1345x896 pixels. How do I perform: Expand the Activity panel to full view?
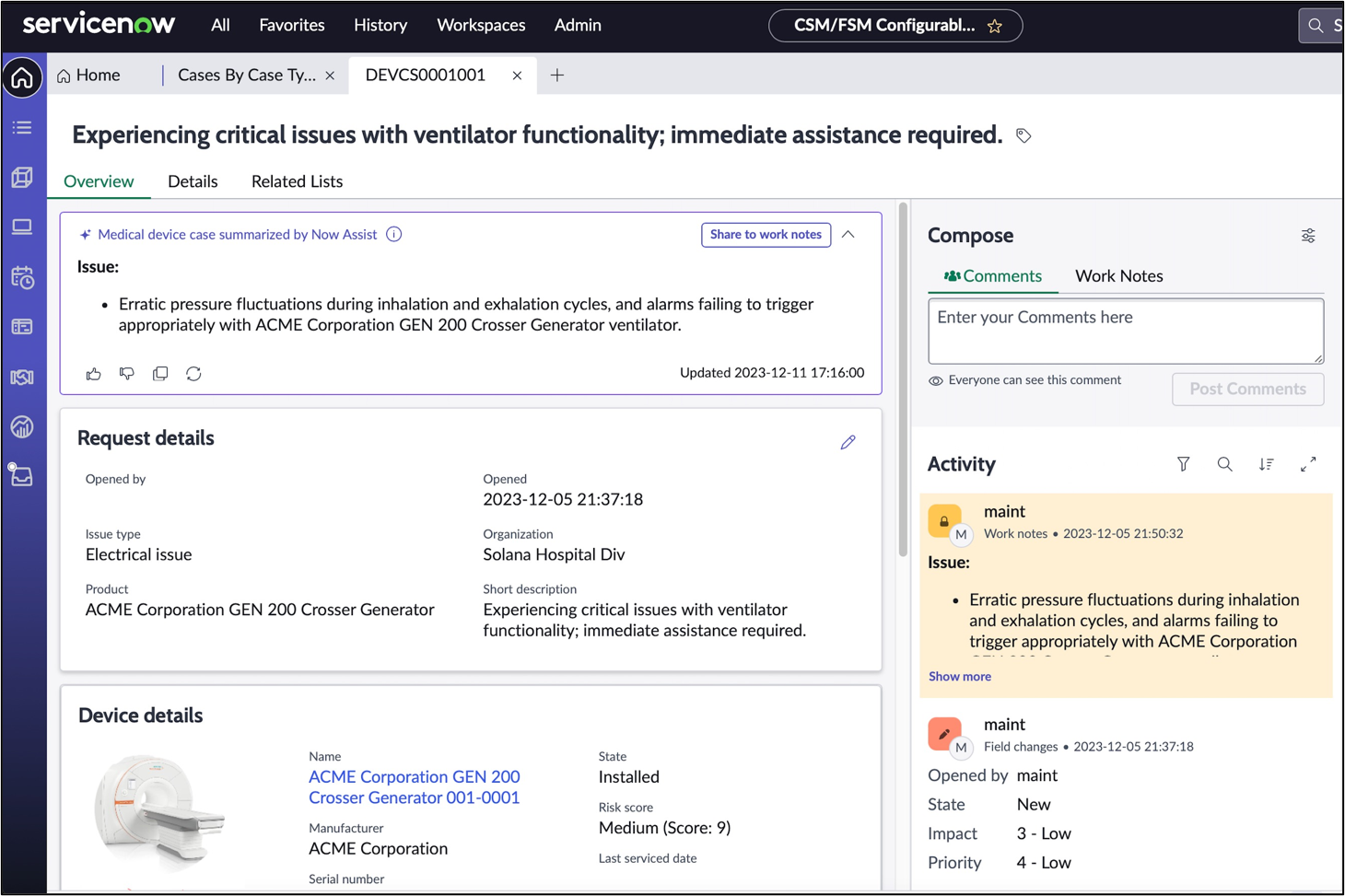coord(1308,464)
